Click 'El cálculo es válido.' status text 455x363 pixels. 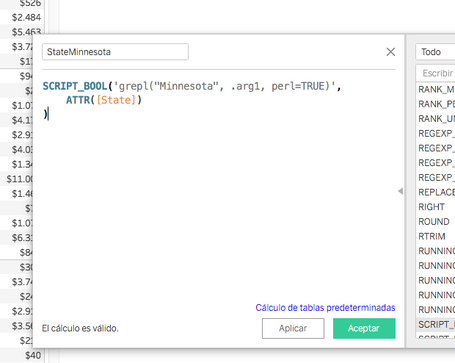(80, 328)
